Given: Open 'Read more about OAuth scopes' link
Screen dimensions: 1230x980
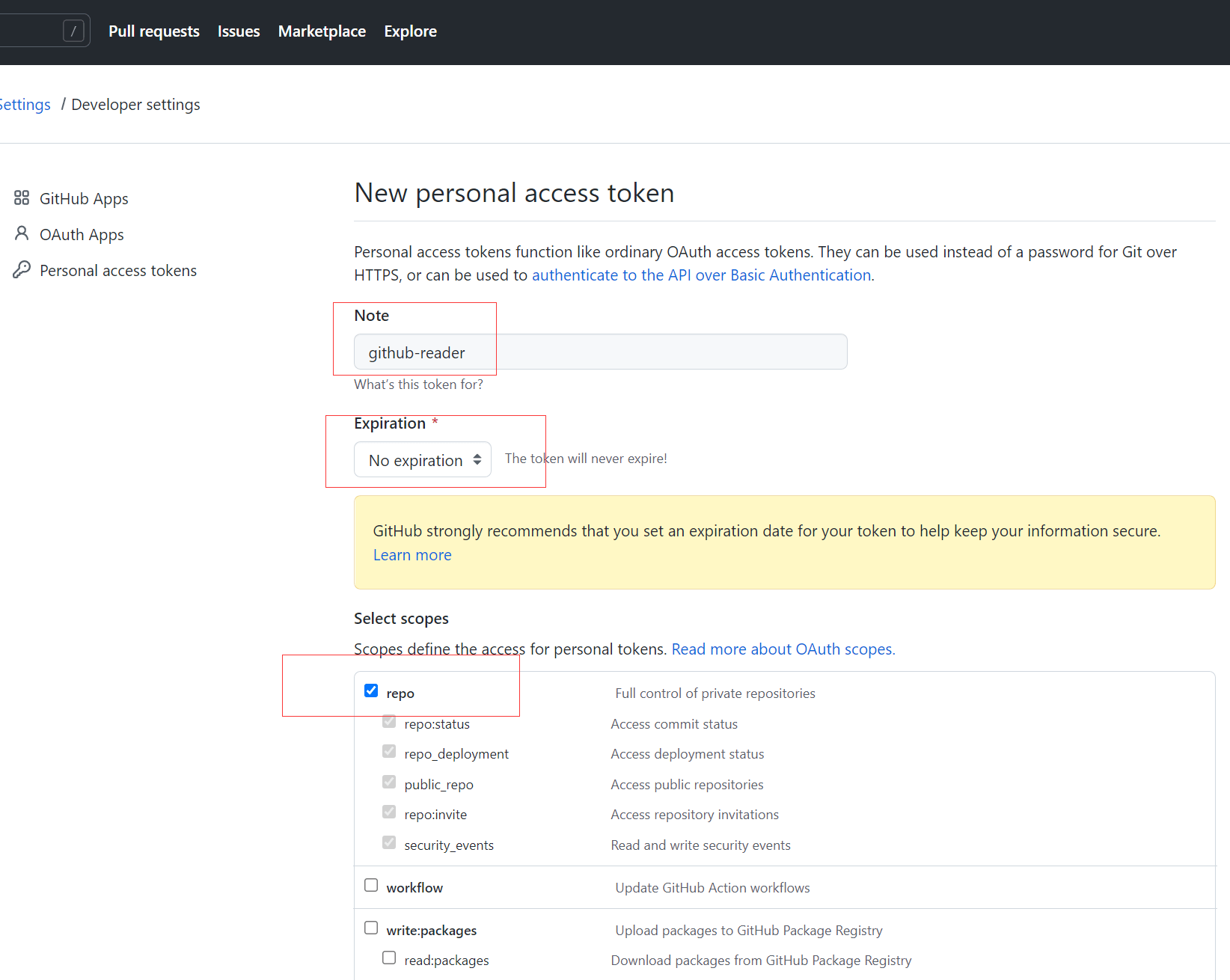Looking at the screenshot, I should [783, 649].
